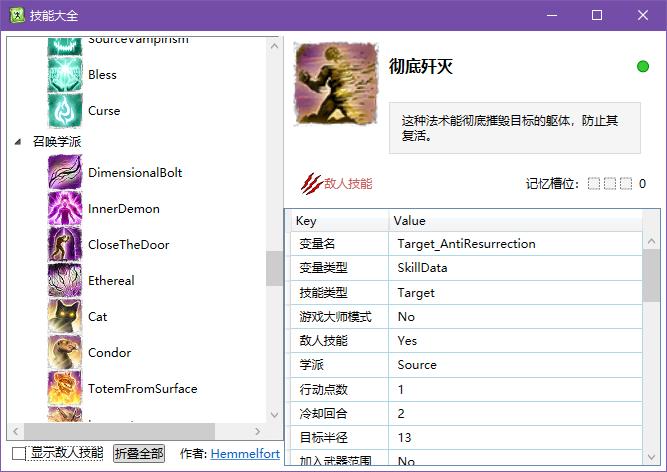Image resolution: width=667 pixels, height=472 pixels.
Task: Click the DimensionalBolt skill icon
Action: (x=65, y=172)
